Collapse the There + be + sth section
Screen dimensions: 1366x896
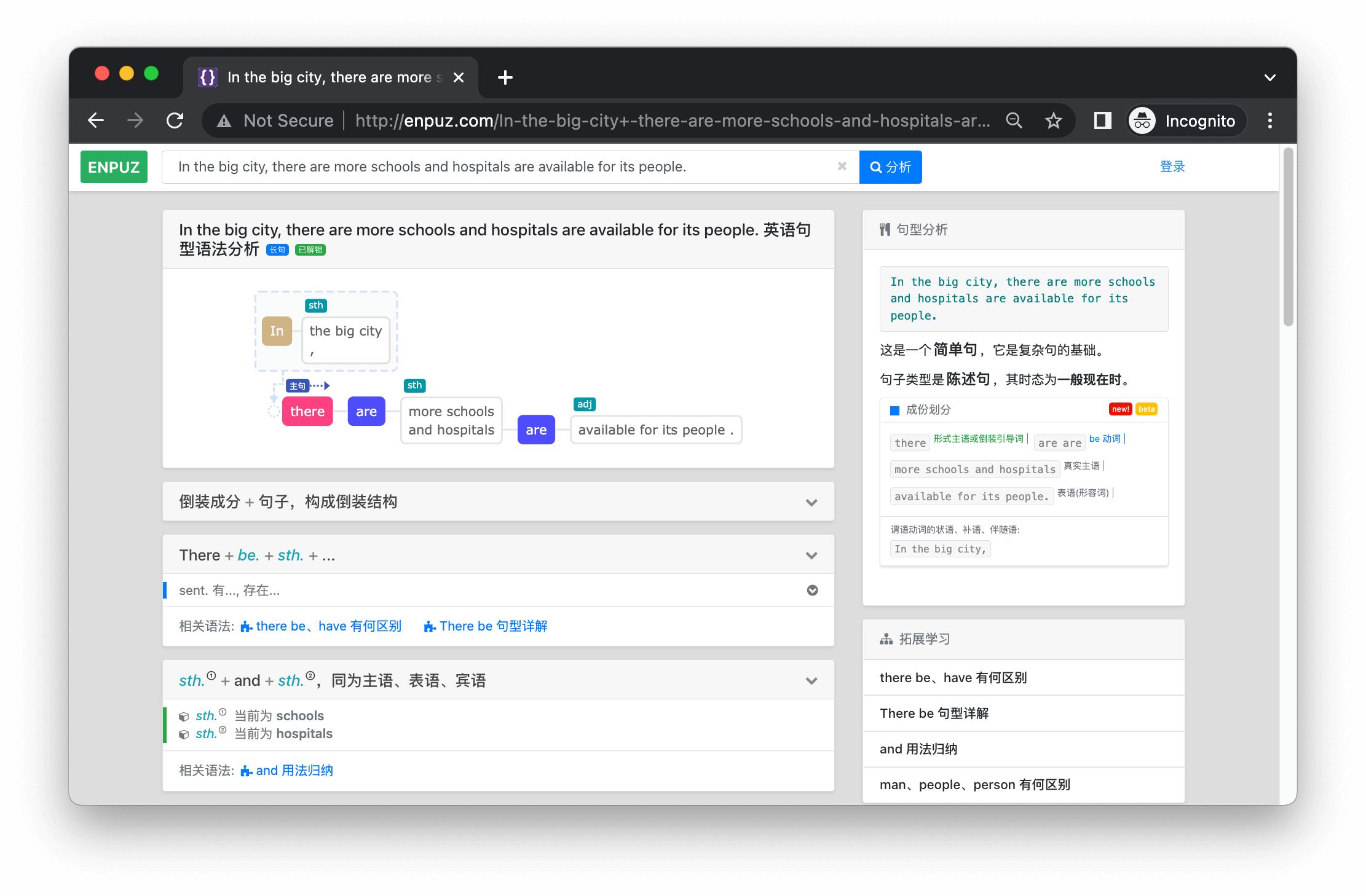(811, 556)
